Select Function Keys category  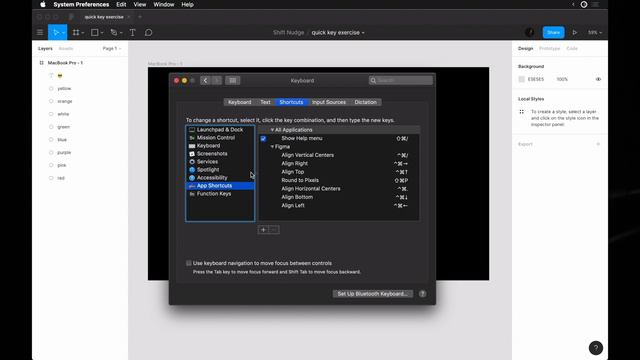pos(220,193)
